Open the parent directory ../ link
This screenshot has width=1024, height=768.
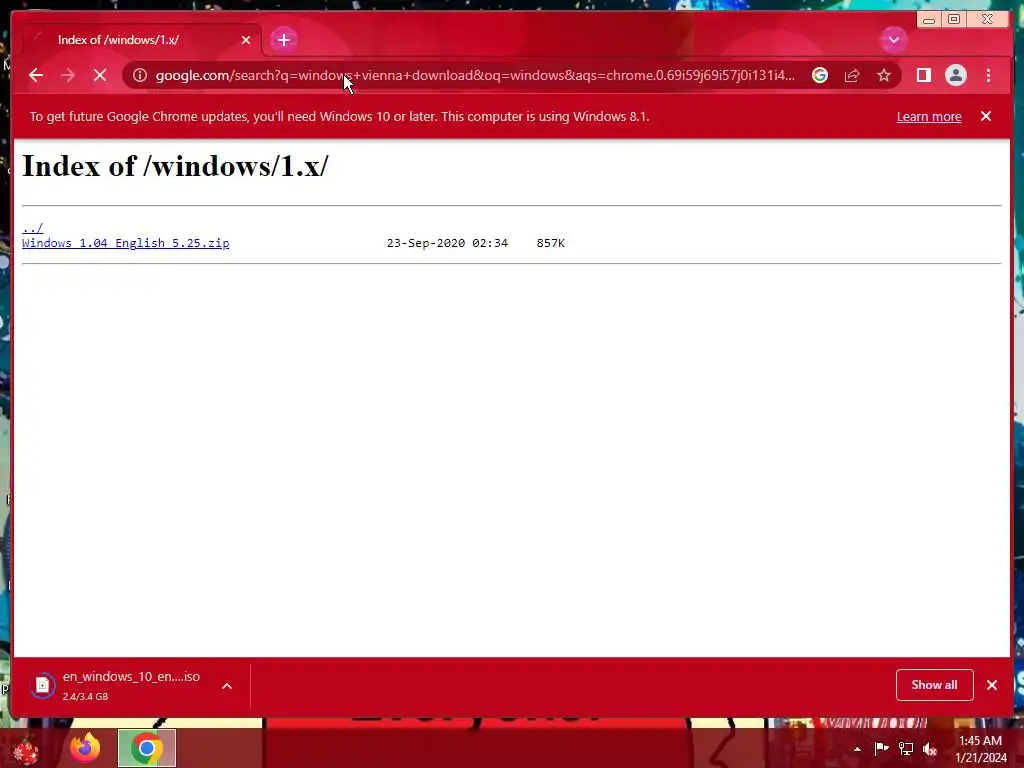coord(32,228)
